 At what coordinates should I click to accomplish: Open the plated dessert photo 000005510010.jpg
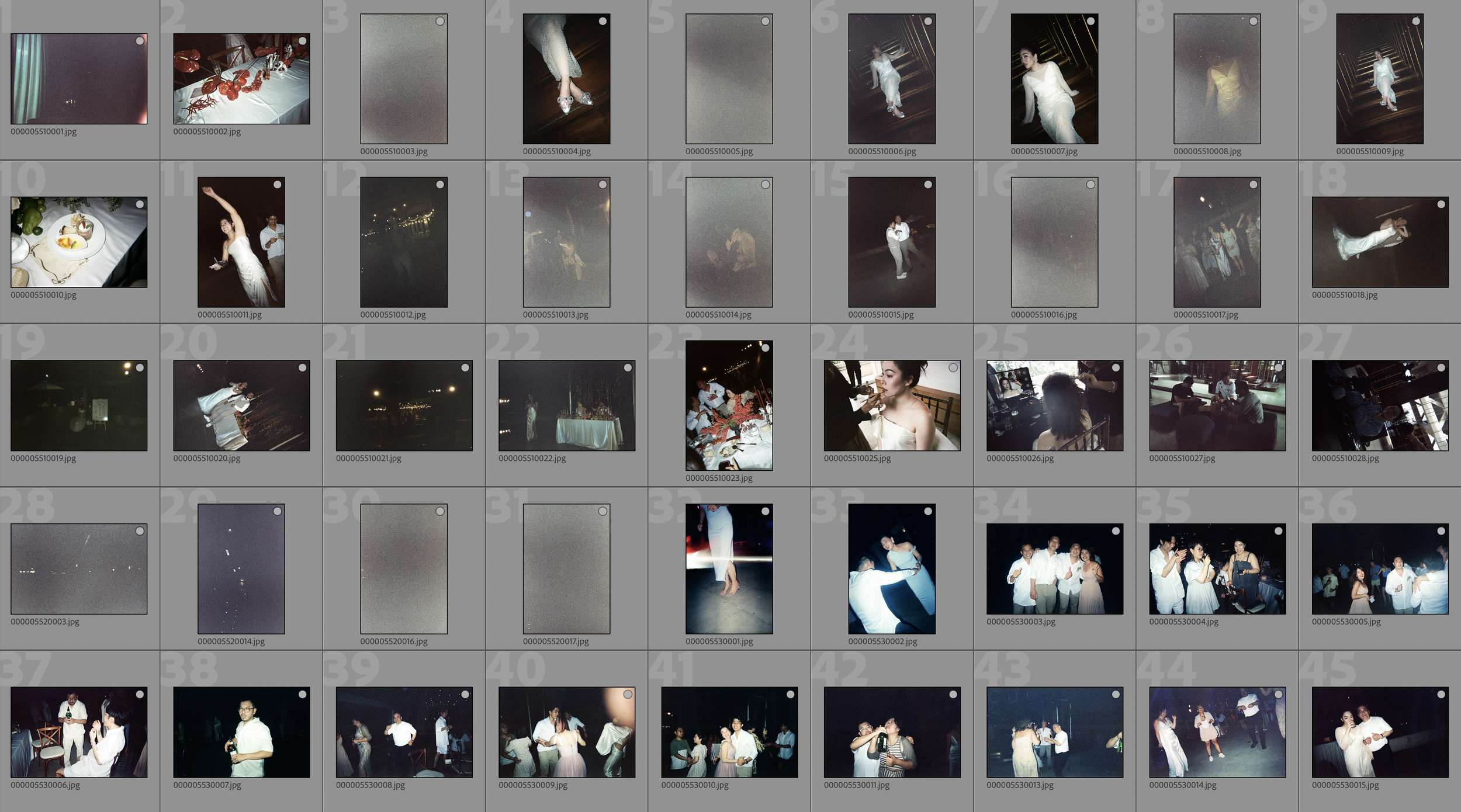tap(78, 242)
